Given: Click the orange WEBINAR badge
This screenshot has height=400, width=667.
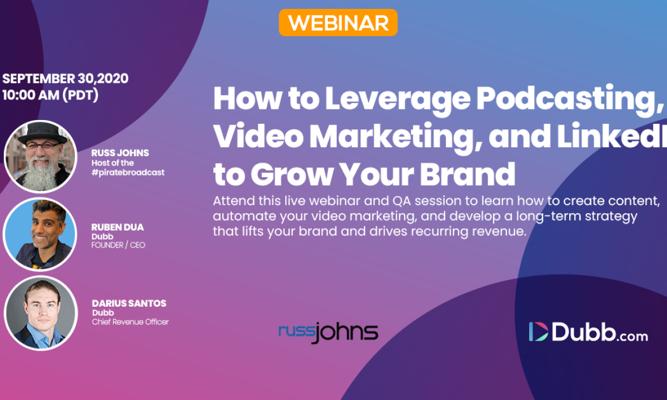Looking at the screenshot, I should tap(338, 23).
